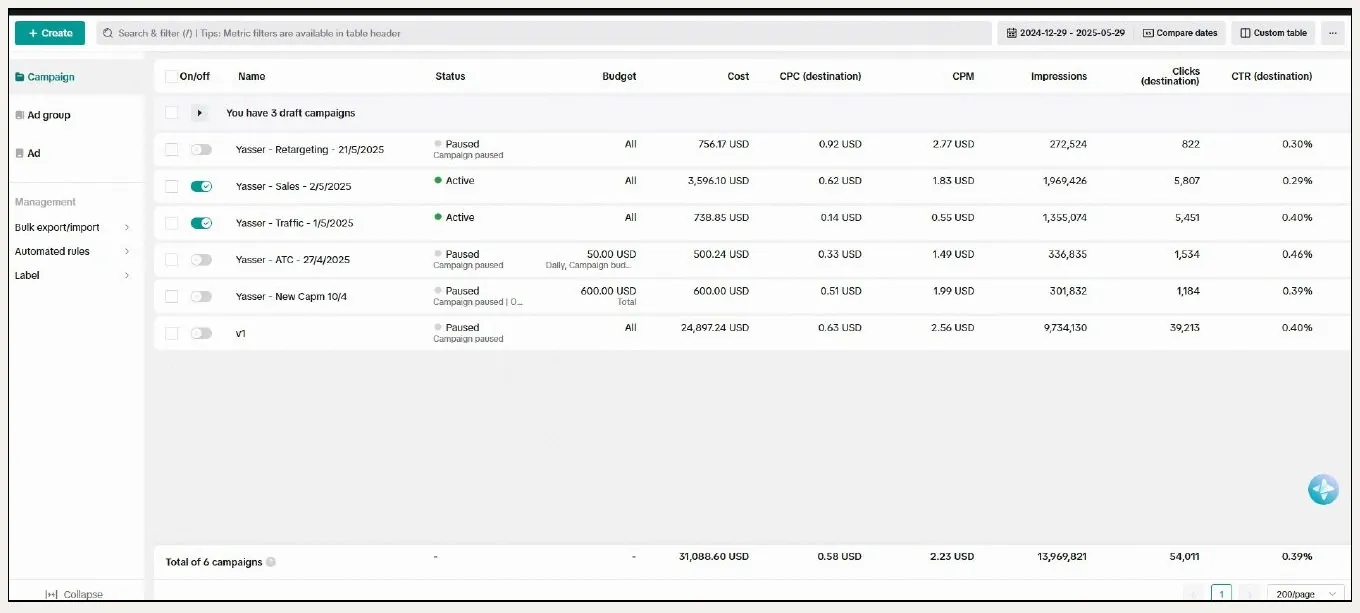Focus the Search & filter field
Image resolution: width=1360 pixels, height=613 pixels.
click(x=544, y=33)
